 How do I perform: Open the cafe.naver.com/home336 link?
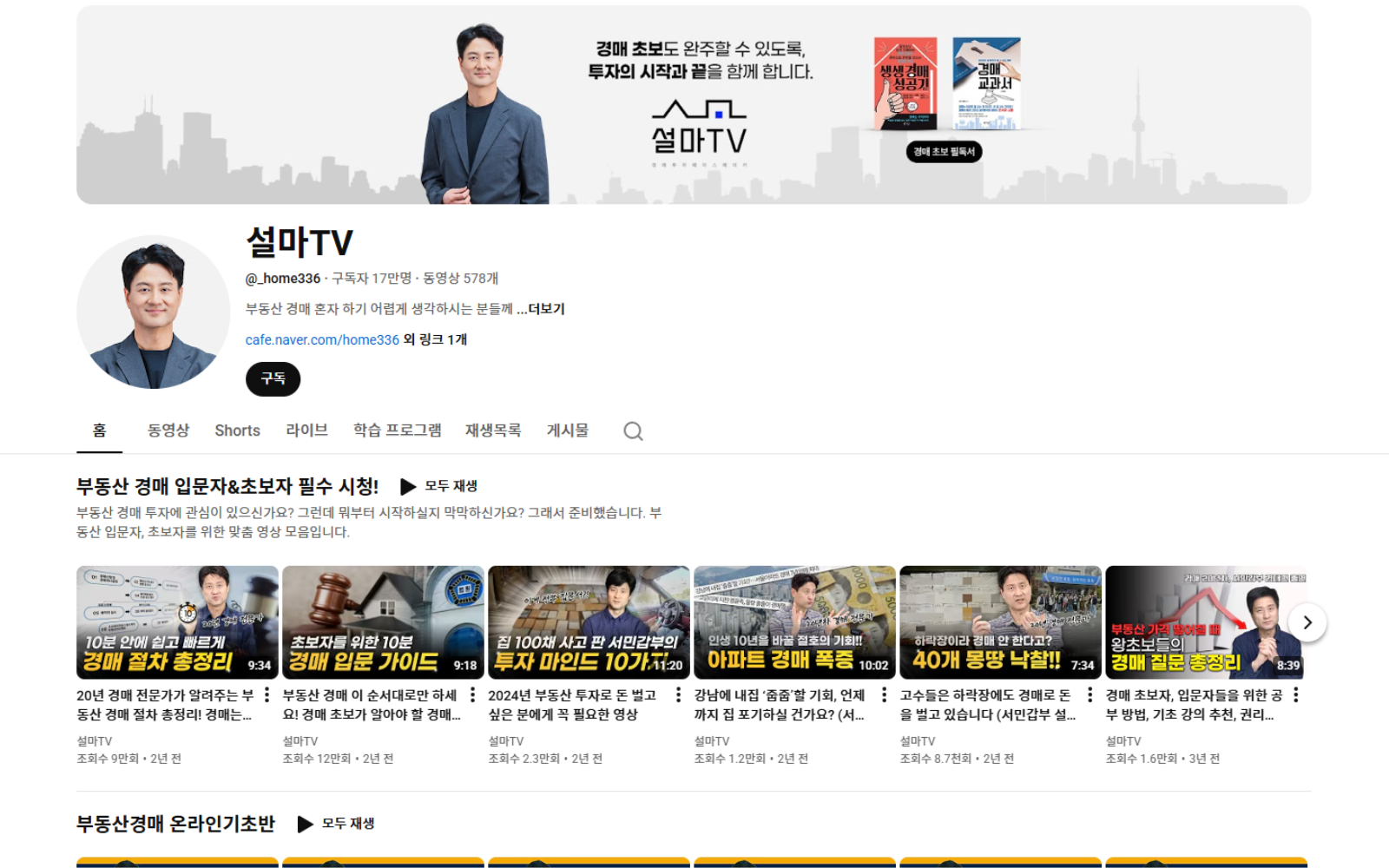[x=322, y=339]
